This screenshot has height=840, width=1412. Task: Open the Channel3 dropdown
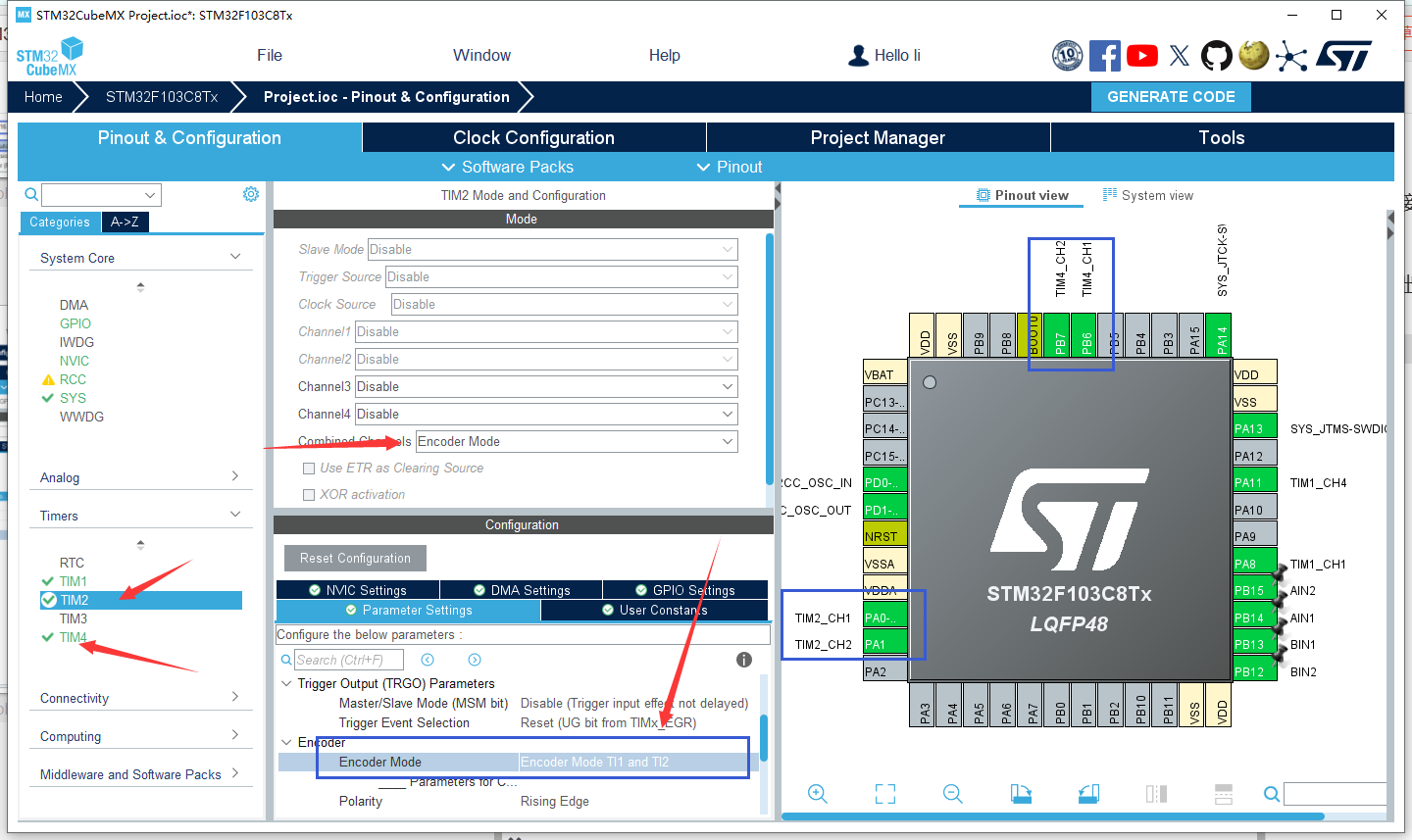click(546, 387)
